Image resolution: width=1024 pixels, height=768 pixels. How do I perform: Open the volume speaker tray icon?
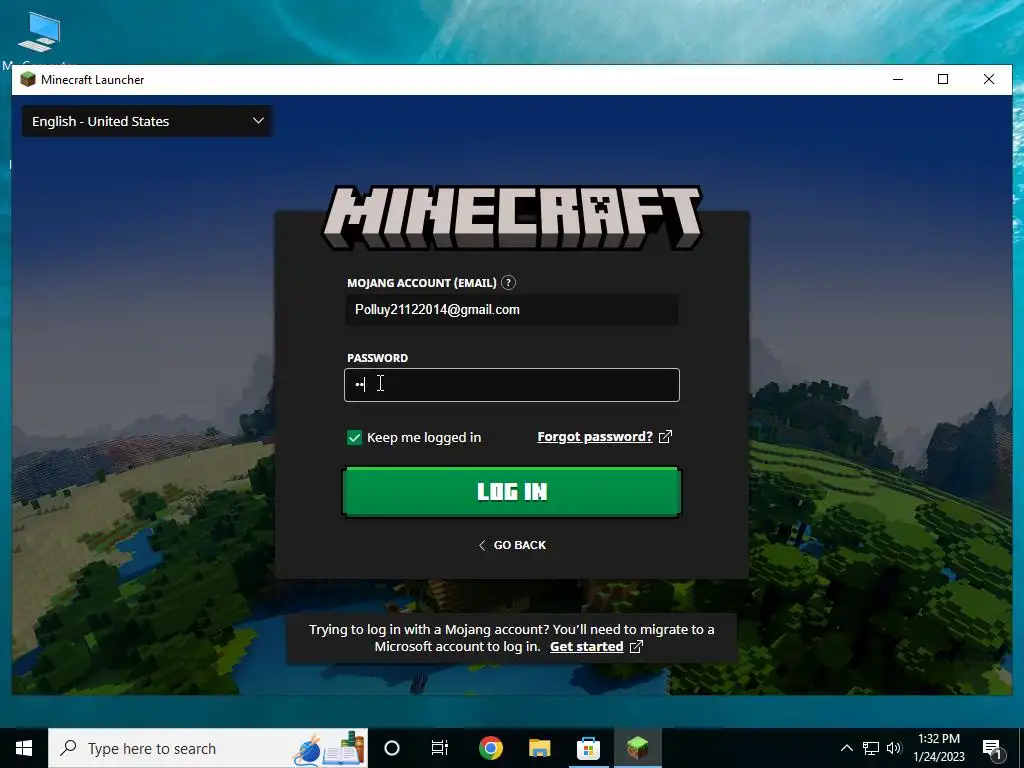(894, 748)
